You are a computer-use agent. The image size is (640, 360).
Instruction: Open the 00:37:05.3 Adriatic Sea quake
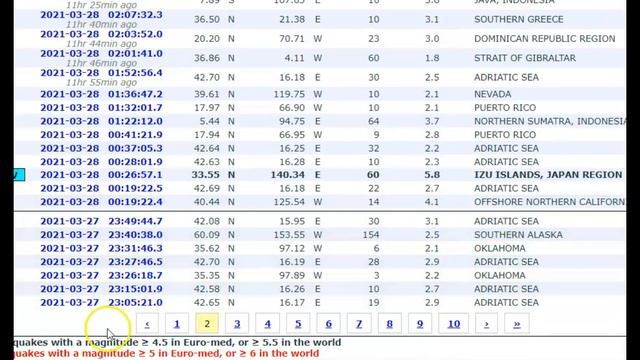click(x=101, y=148)
